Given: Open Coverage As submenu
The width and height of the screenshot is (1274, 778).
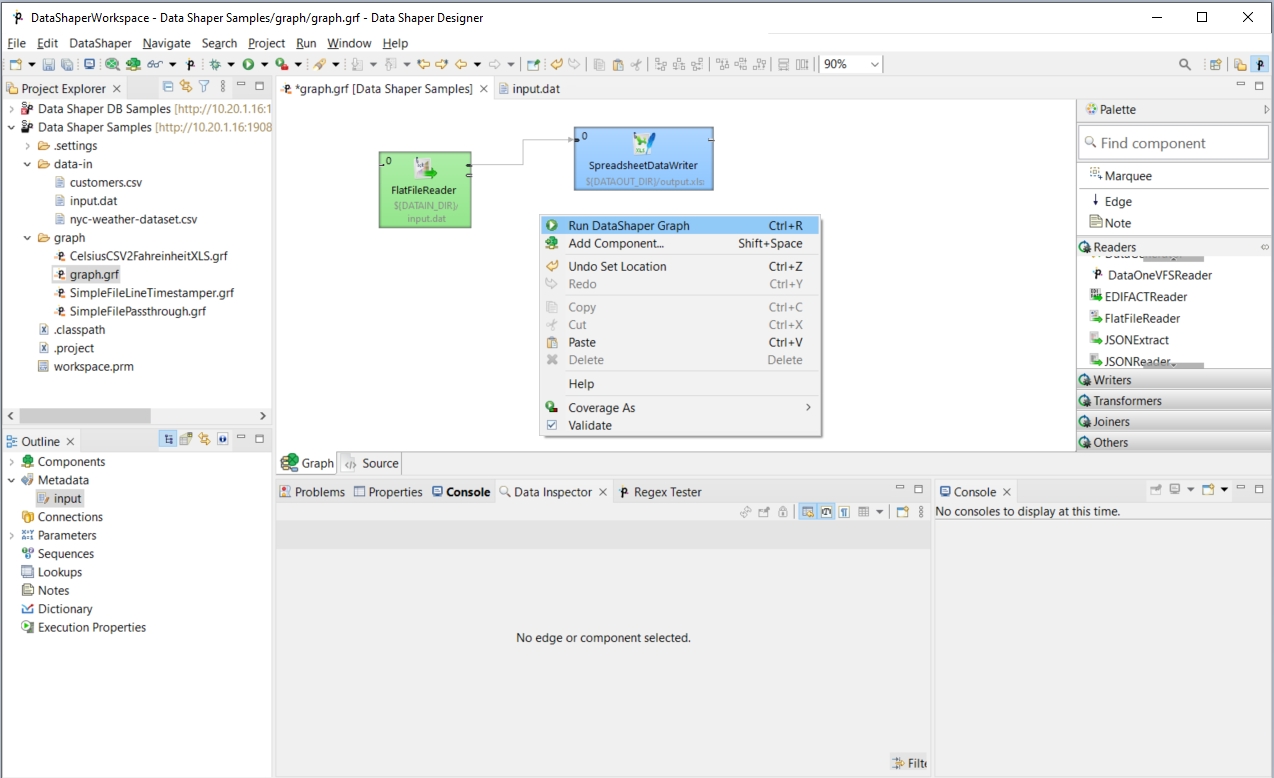Looking at the screenshot, I should coord(679,408).
